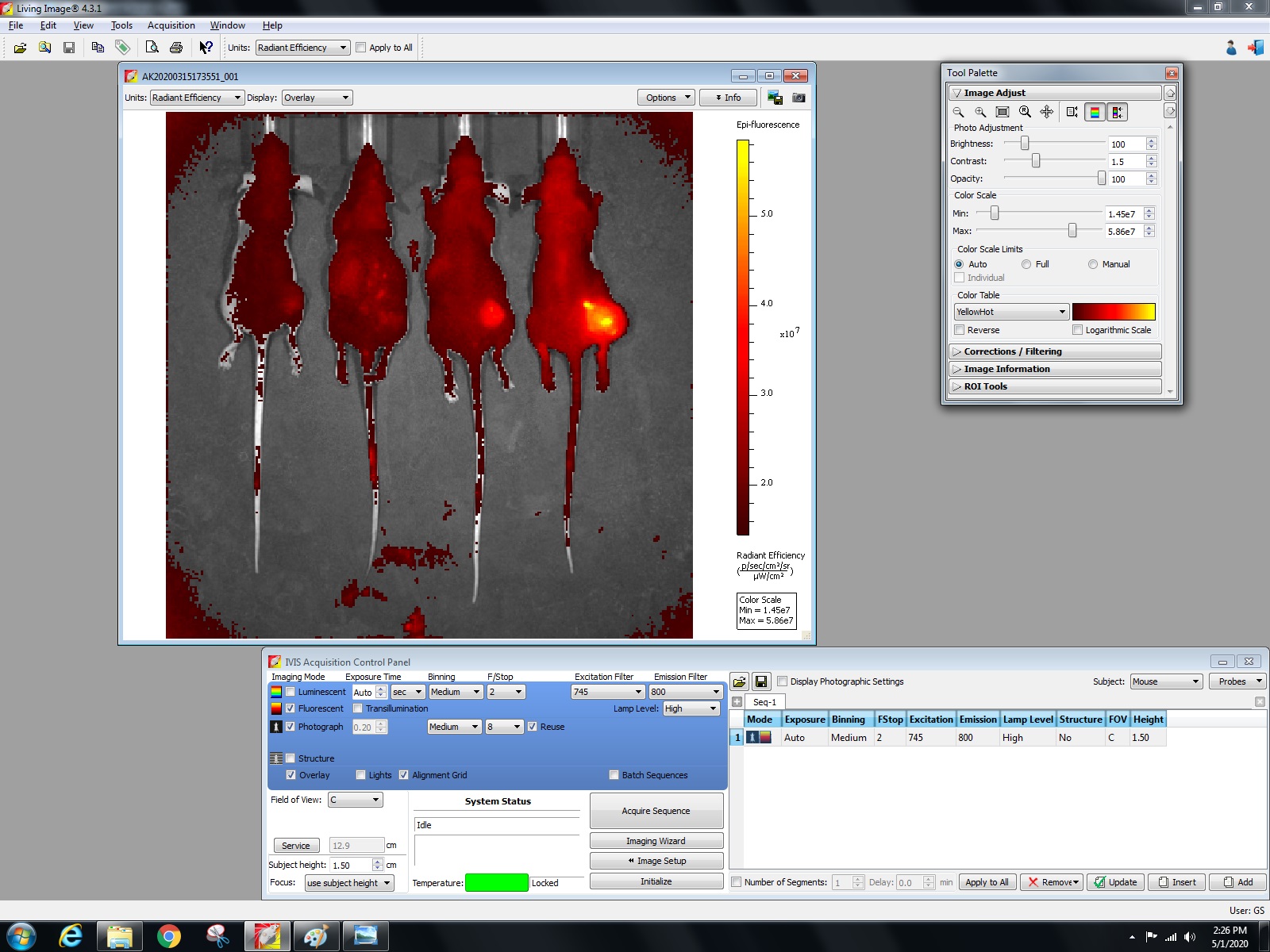Enable the Logarithmic Scale checkbox
This screenshot has width=1270, height=952.
(1077, 330)
